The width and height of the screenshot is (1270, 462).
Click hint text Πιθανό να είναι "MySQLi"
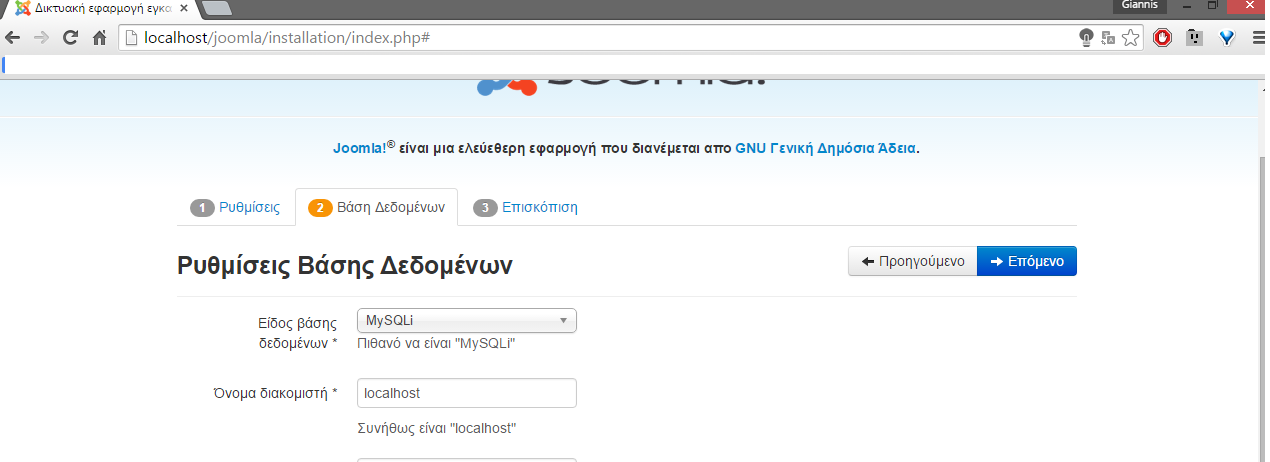point(436,343)
